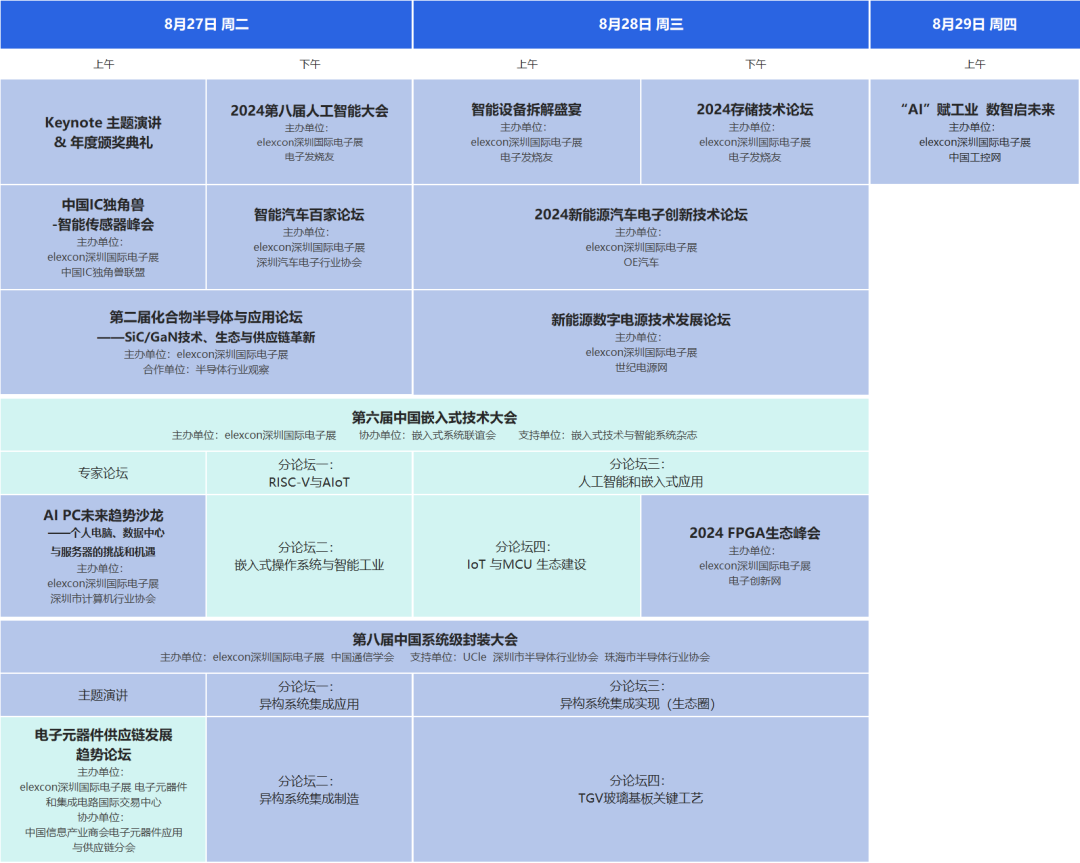Select the 2024存储技术论坛 event
This screenshot has width=1080, height=863.
(x=756, y=131)
